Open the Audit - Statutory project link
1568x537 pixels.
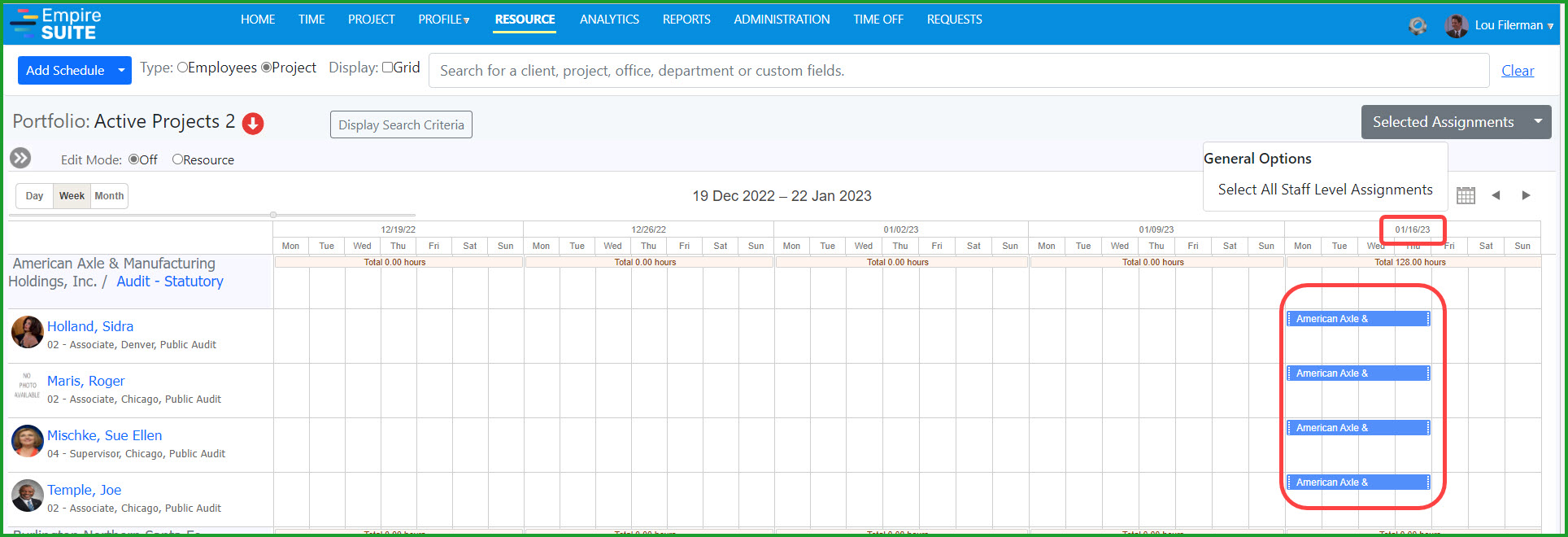170,282
